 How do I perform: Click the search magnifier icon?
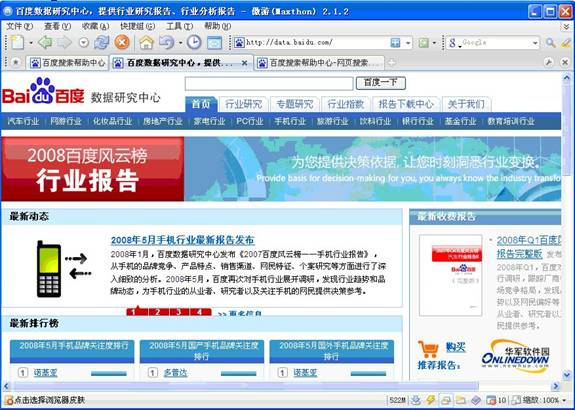[x=550, y=43]
